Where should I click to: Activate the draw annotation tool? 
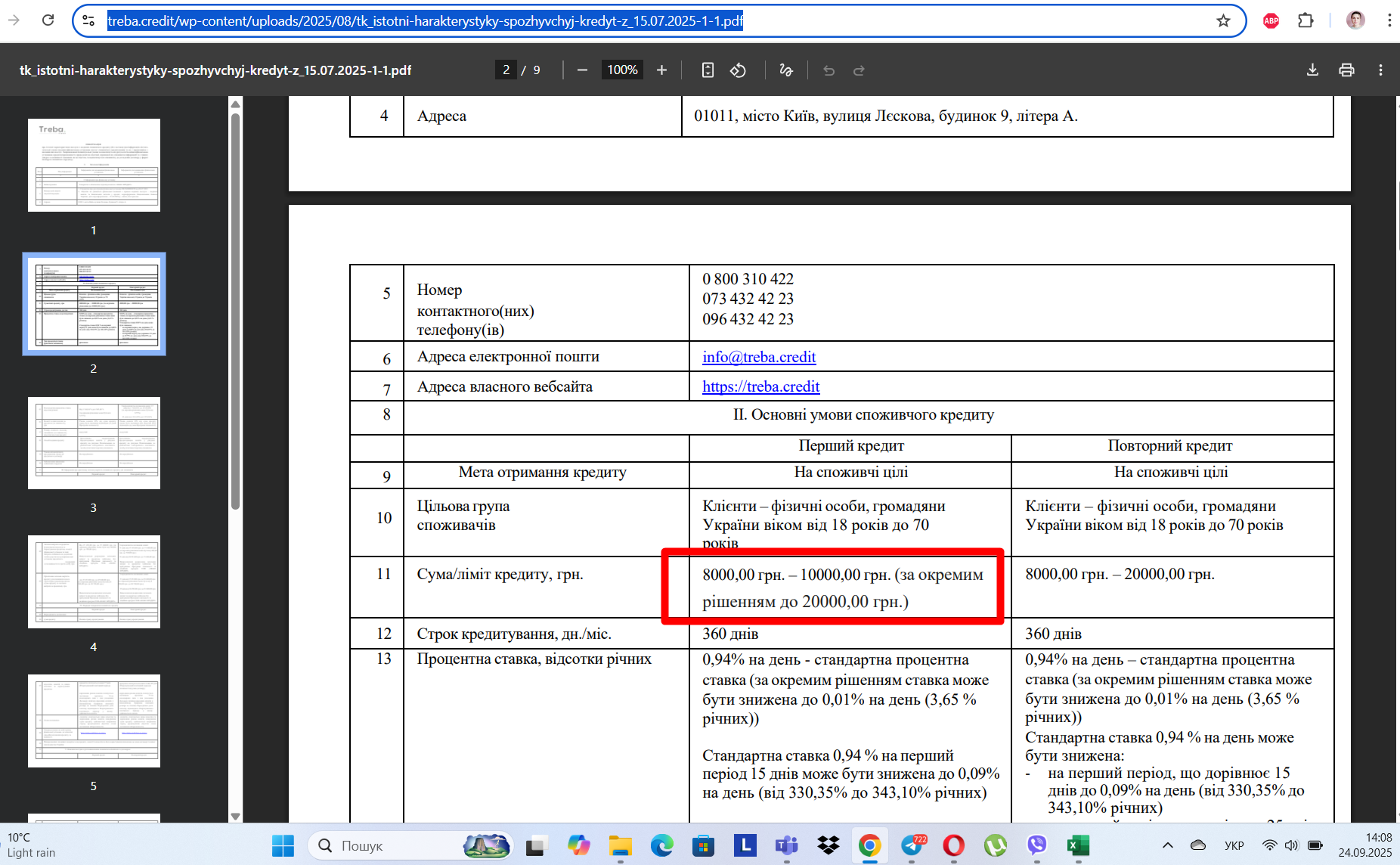[786, 70]
